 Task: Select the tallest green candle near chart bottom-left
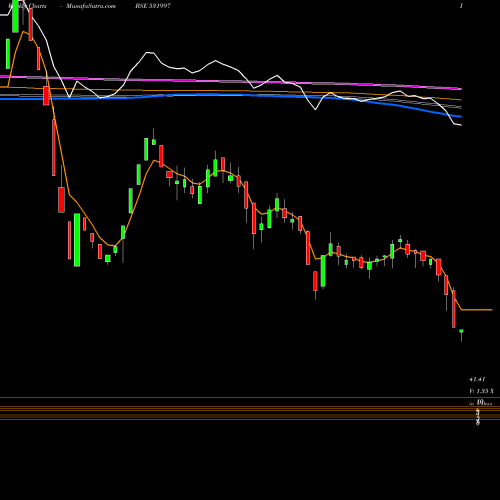coord(77,240)
